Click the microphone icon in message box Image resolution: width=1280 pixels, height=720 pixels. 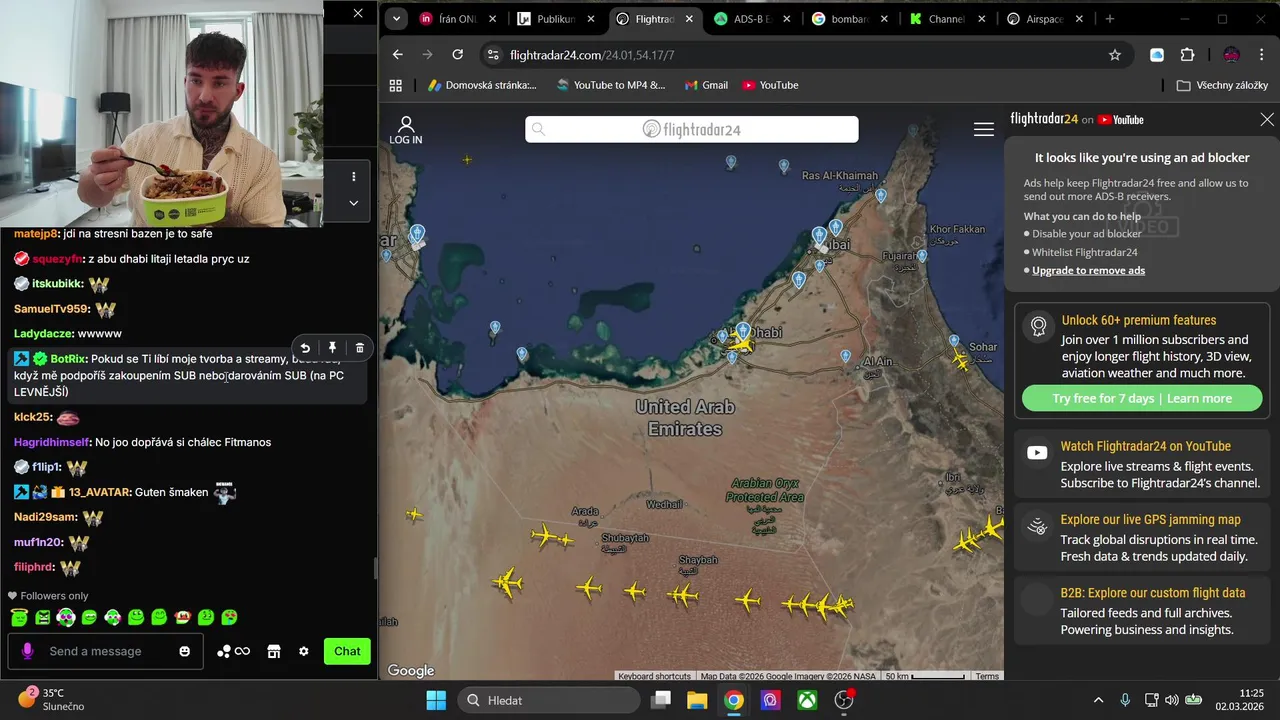pos(27,651)
